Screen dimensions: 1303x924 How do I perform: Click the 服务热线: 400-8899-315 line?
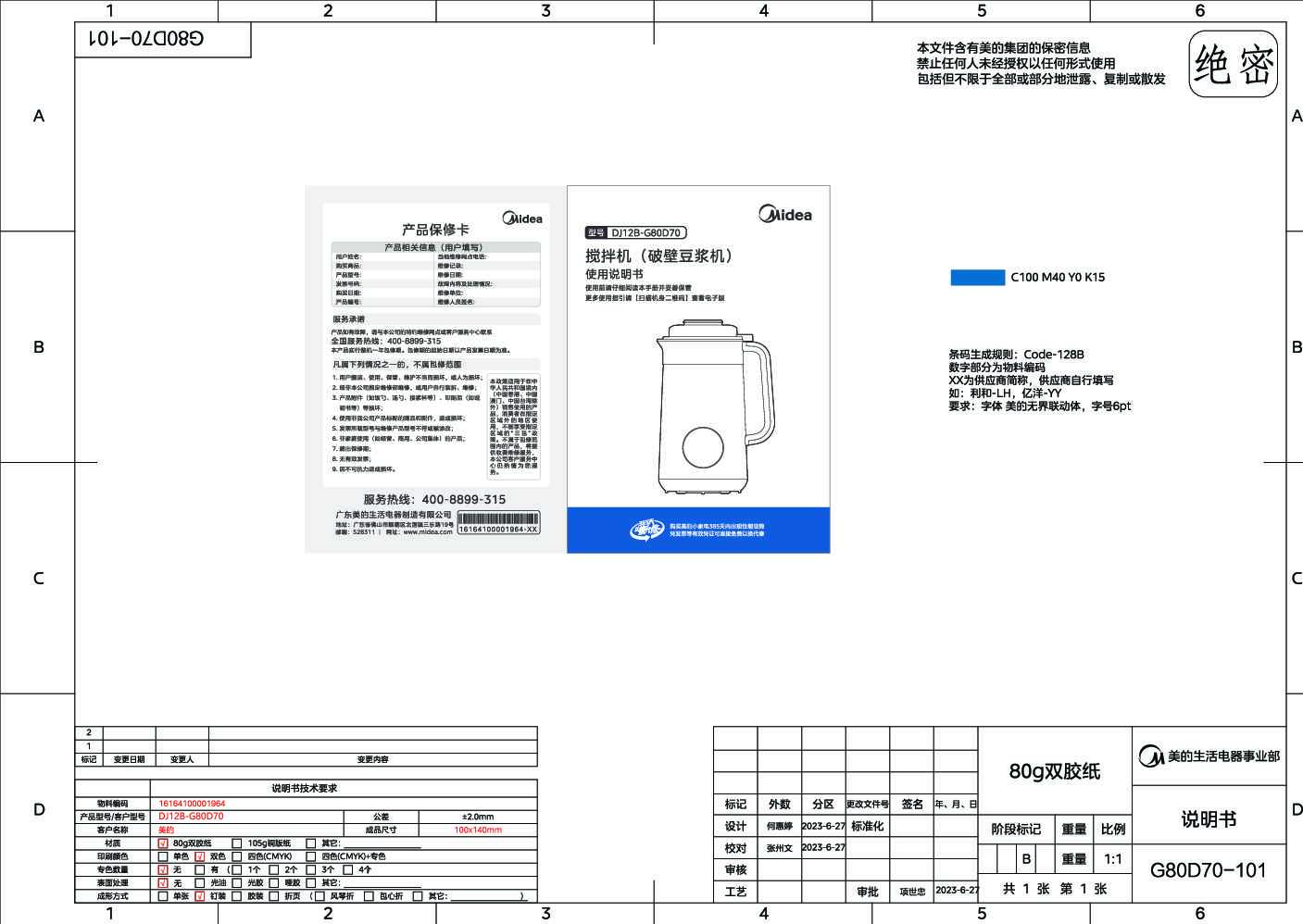point(434,499)
